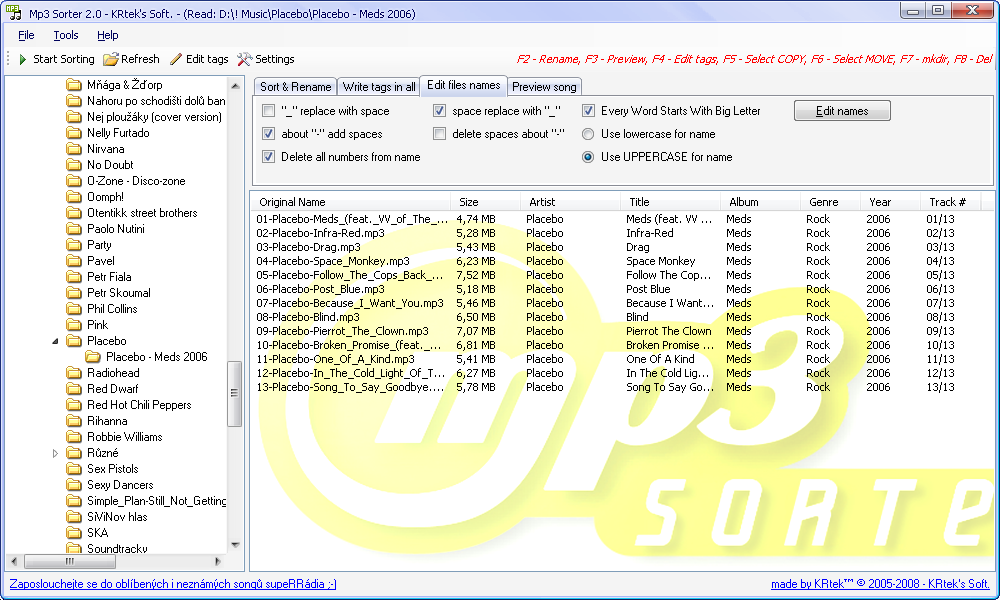The image size is (1000, 600).
Task: Click the Pink folder icon
Action: pos(74,325)
